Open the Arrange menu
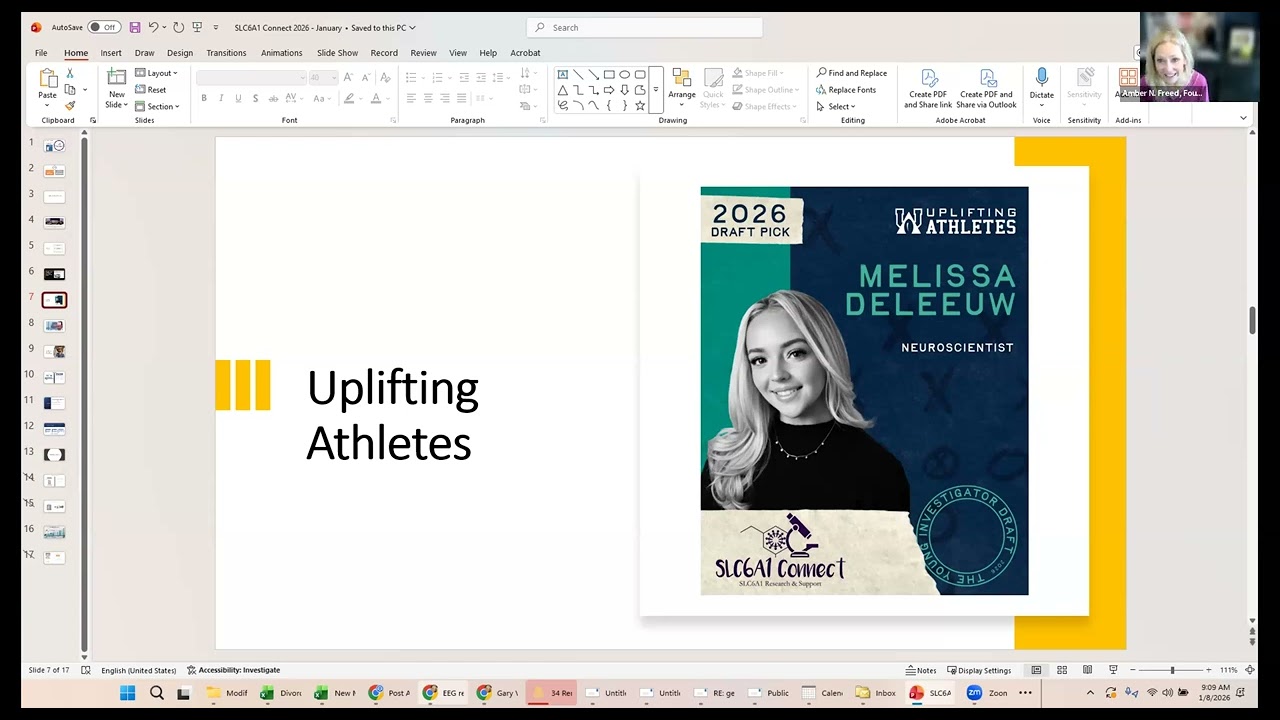This screenshot has height=720, width=1280. [682, 88]
